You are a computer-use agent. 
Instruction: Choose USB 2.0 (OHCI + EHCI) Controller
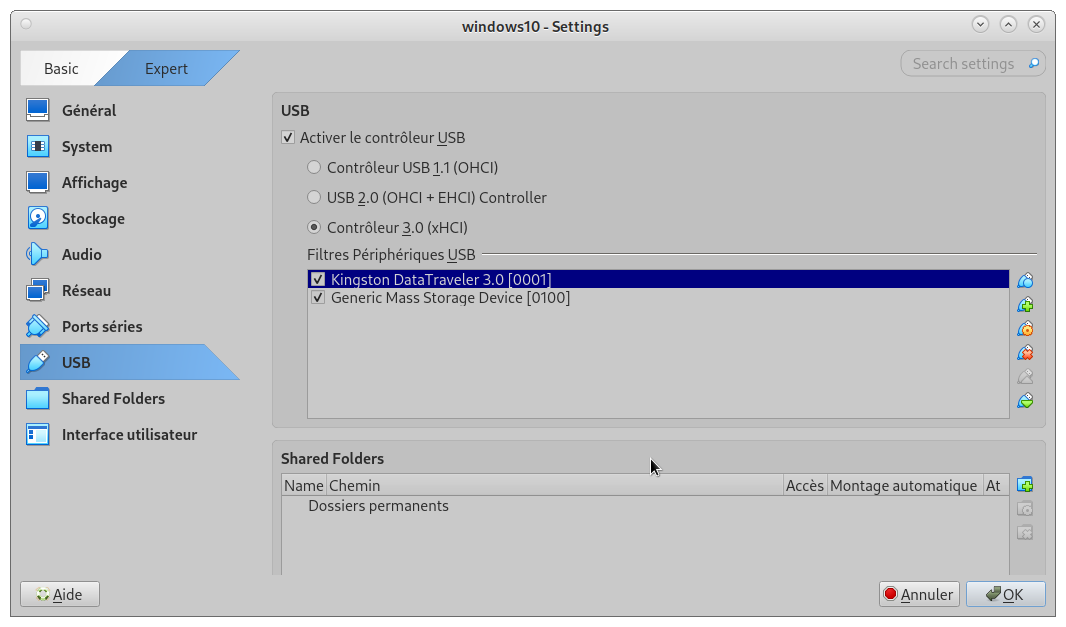[x=315, y=198]
